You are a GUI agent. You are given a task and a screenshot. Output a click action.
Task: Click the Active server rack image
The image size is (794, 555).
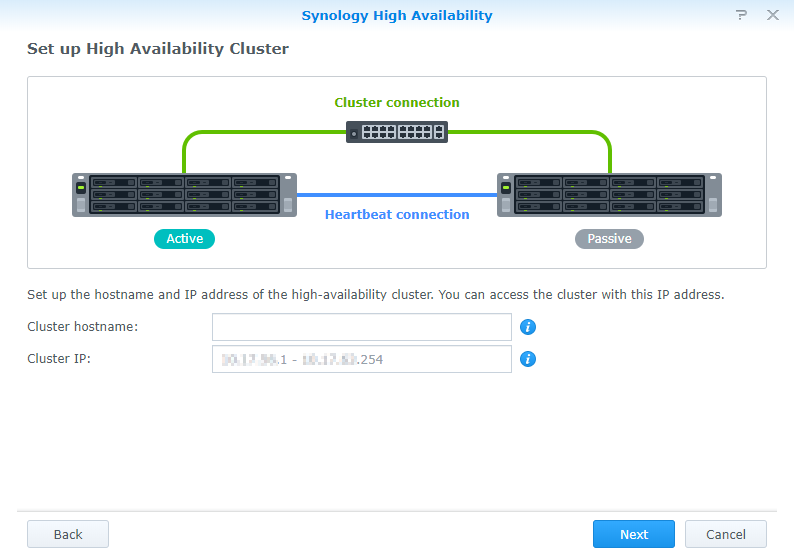(184, 195)
